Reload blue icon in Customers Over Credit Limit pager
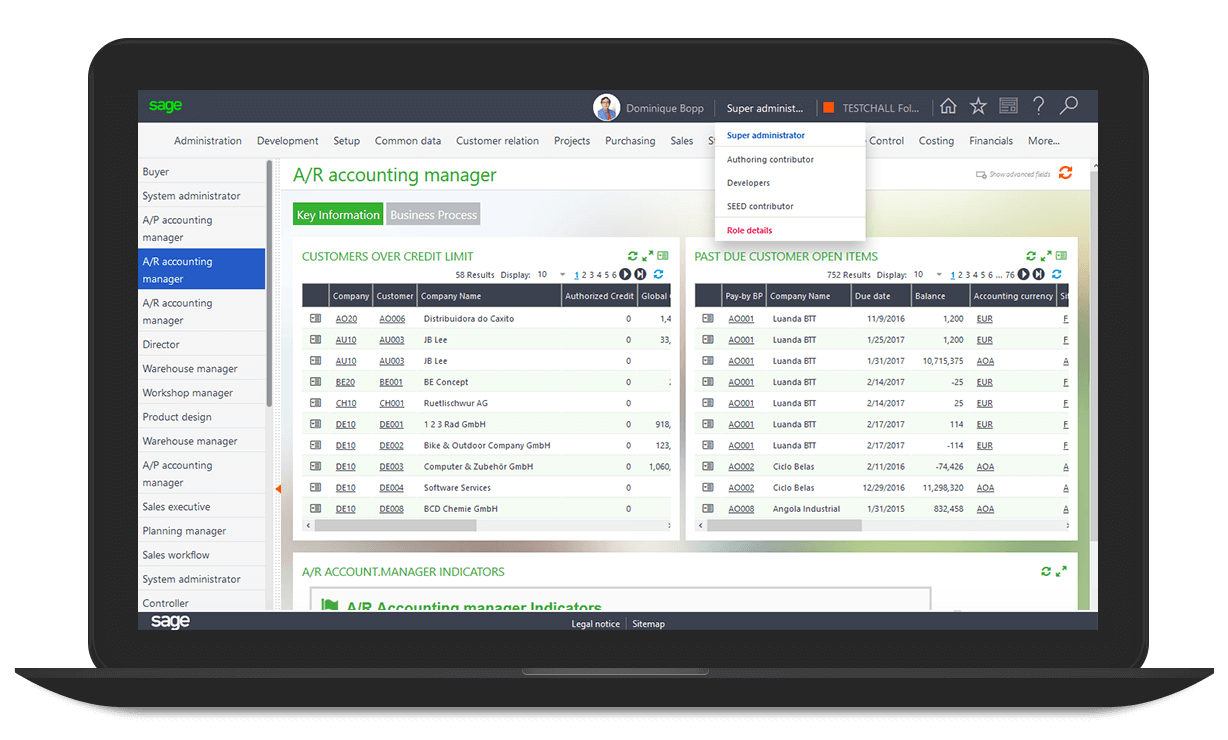Image resolution: width=1228 pixels, height=740 pixels. pos(658,274)
